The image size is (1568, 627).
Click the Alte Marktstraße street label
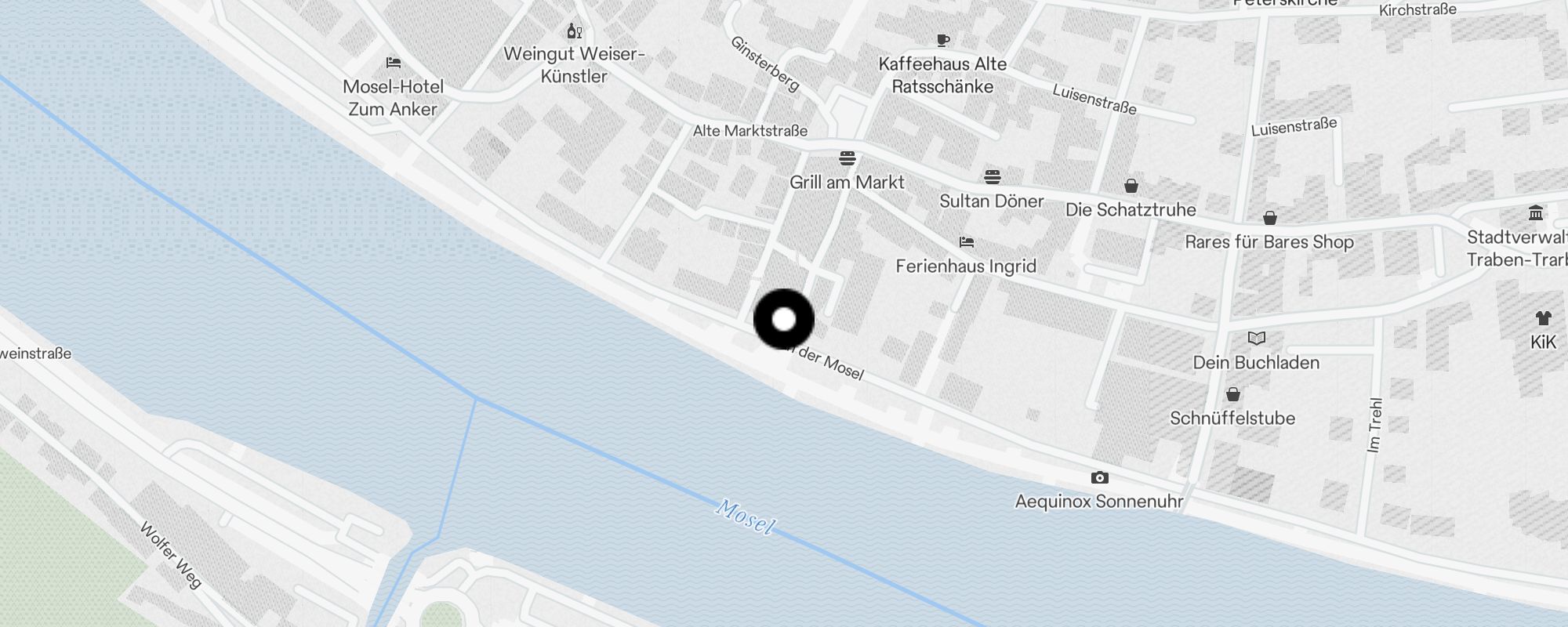750,131
